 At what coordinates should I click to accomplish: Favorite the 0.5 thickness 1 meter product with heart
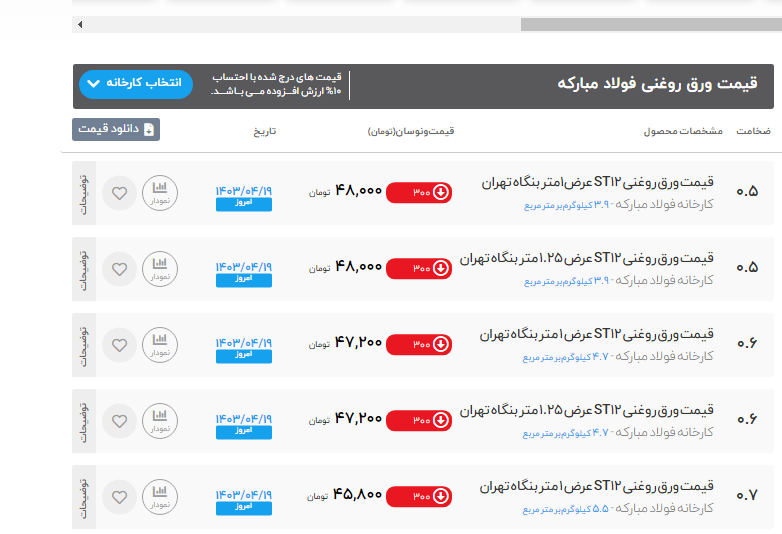(119, 193)
